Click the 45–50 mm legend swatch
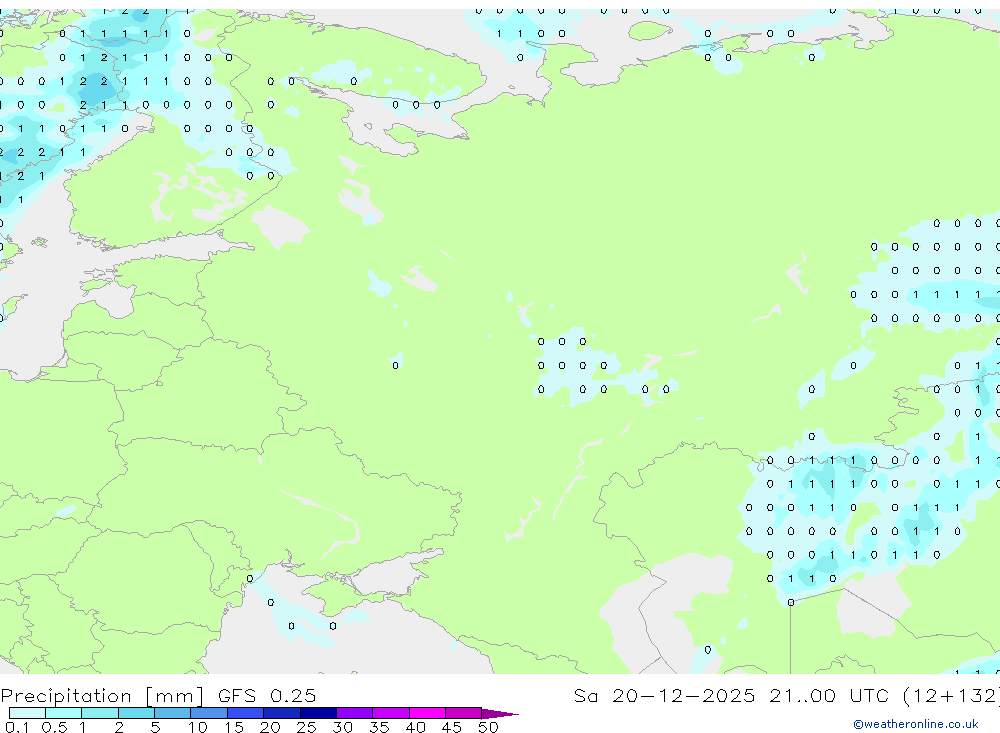This screenshot has height=733, width=1000. (x=464, y=713)
